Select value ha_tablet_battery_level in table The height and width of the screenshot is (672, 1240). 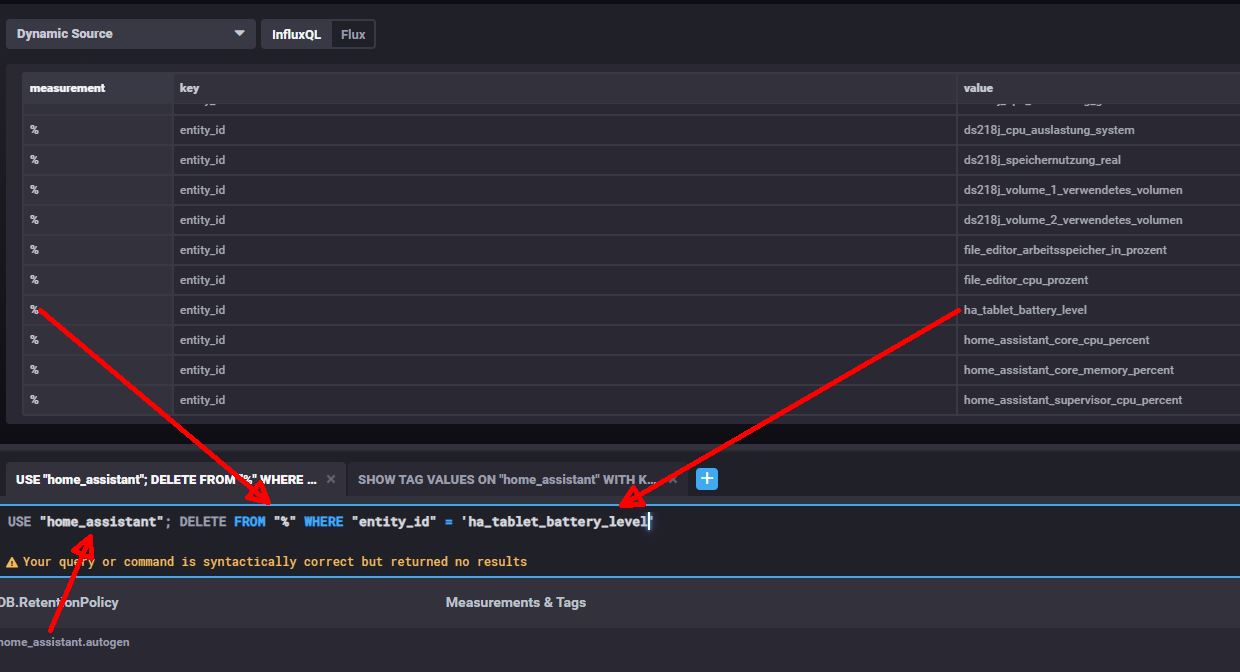[1025, 310]
